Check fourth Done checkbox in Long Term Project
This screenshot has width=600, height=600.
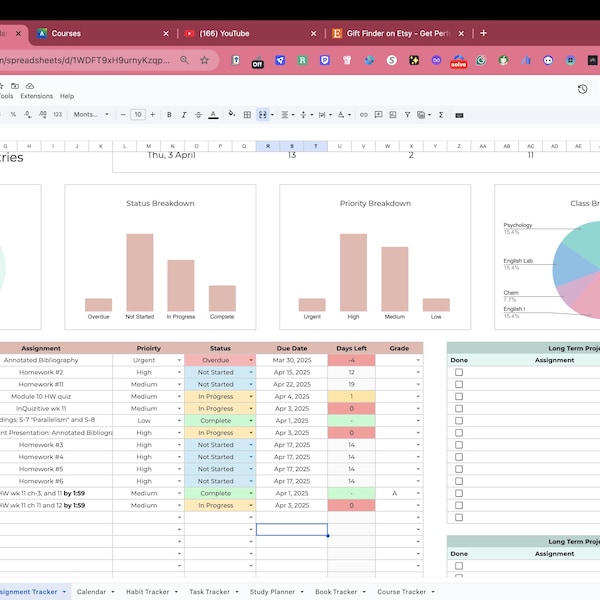(x=459, y=409)
